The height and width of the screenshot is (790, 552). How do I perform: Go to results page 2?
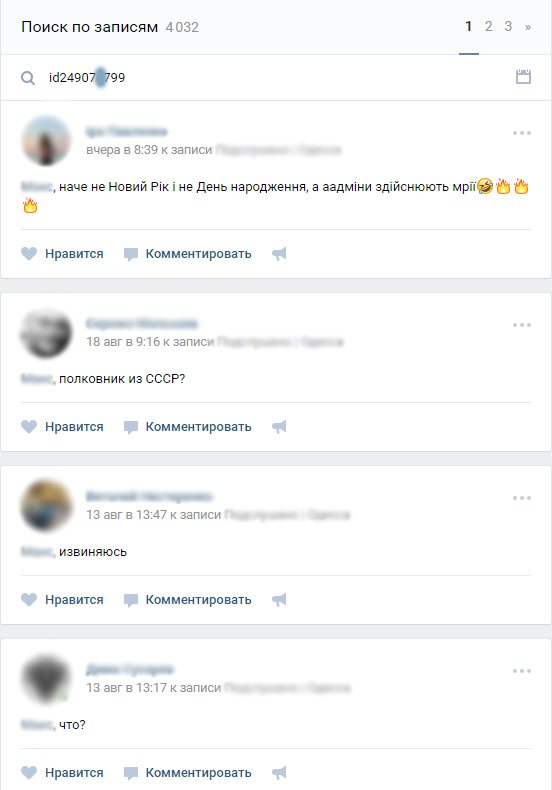coord(489,26)
